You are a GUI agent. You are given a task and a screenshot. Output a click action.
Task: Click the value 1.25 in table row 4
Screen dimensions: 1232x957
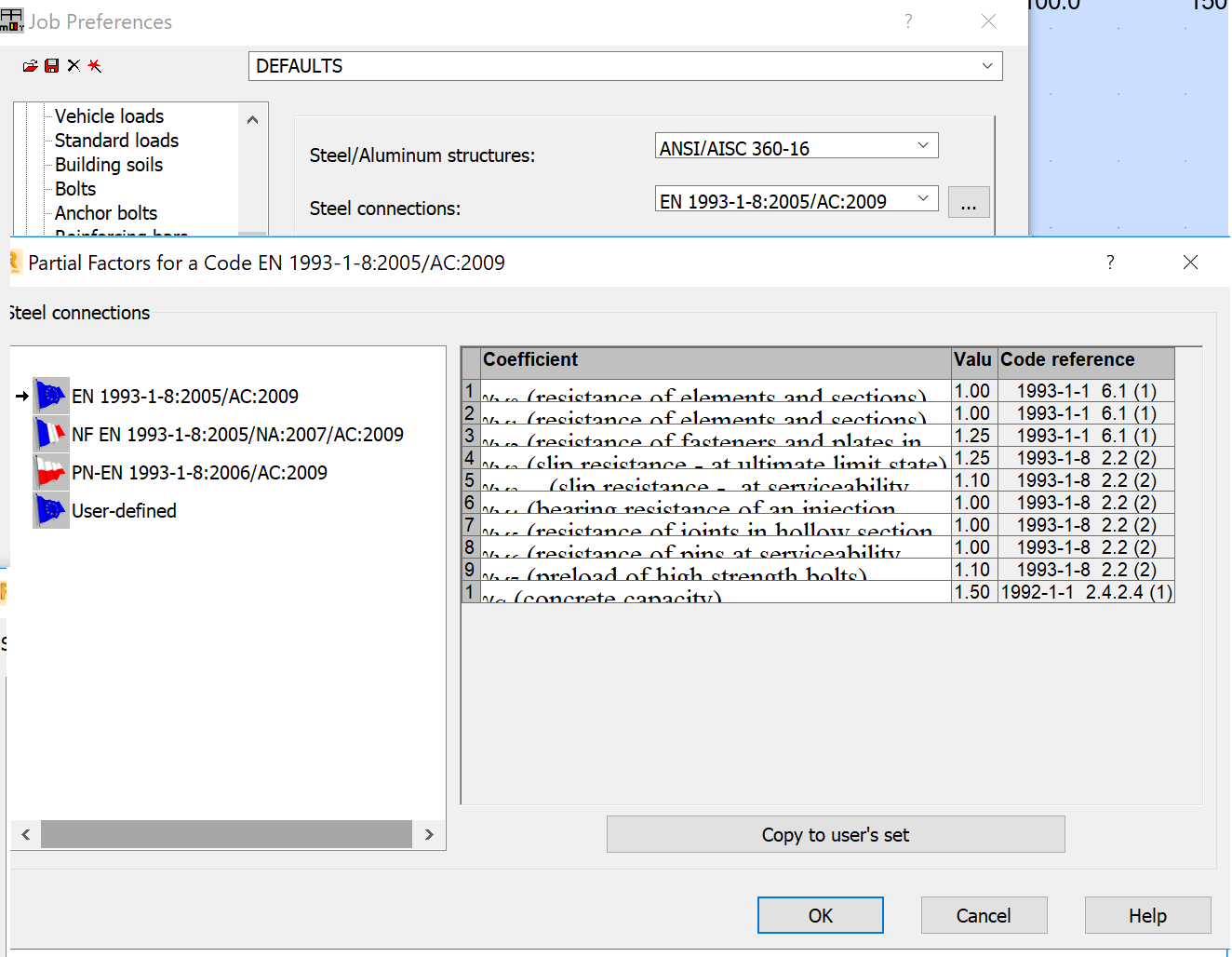click(974, 458)
